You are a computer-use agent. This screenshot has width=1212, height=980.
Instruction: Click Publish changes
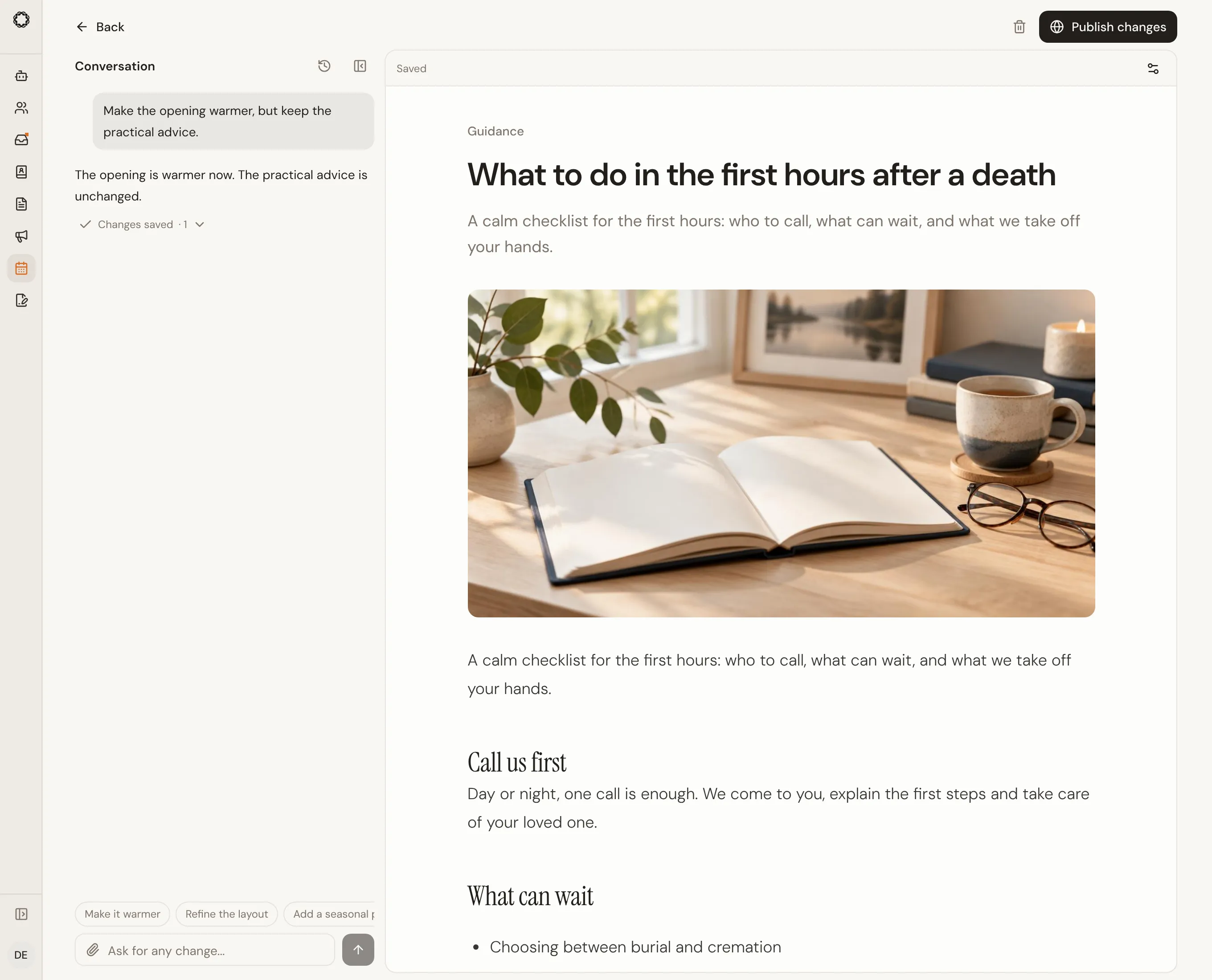[1108, 27]
